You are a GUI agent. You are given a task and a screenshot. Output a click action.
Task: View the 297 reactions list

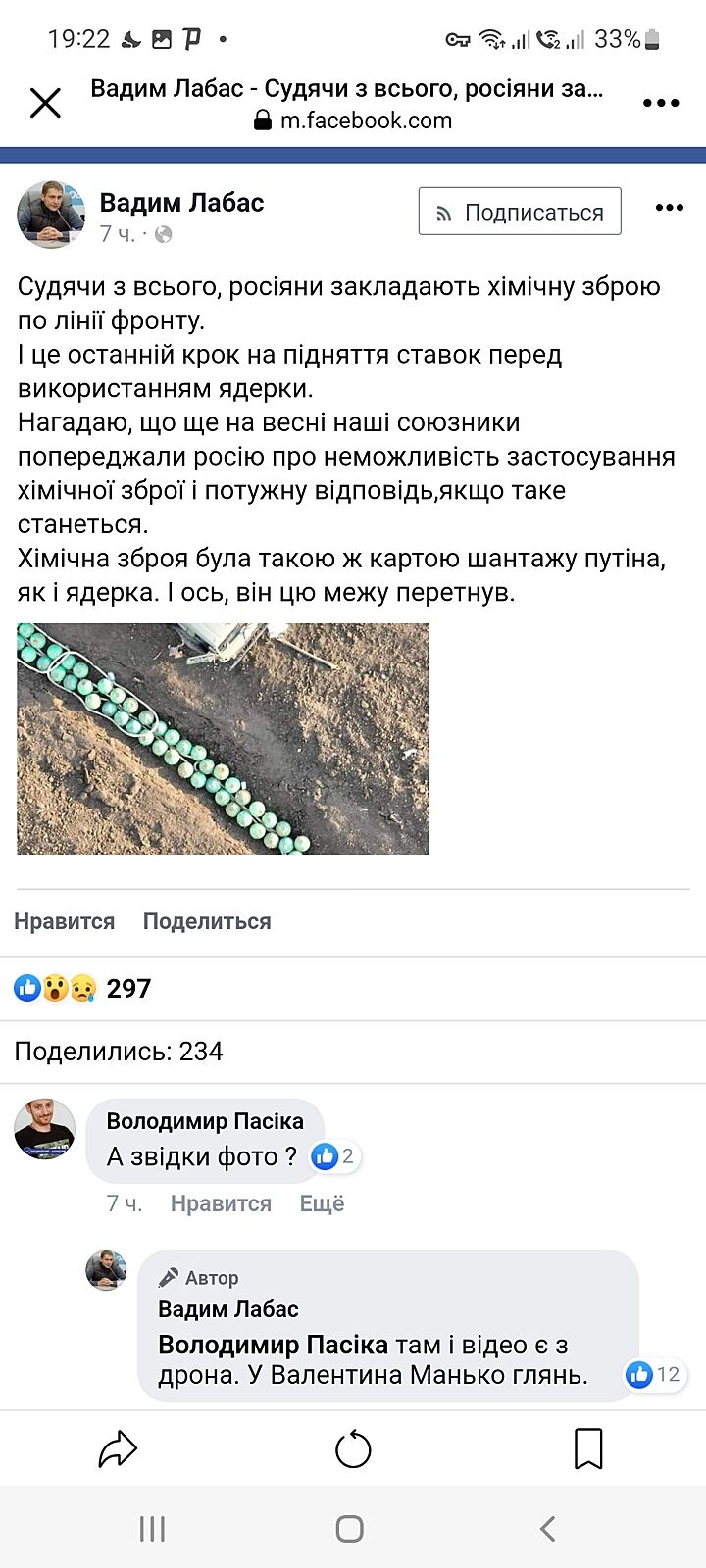coord(82,988)
